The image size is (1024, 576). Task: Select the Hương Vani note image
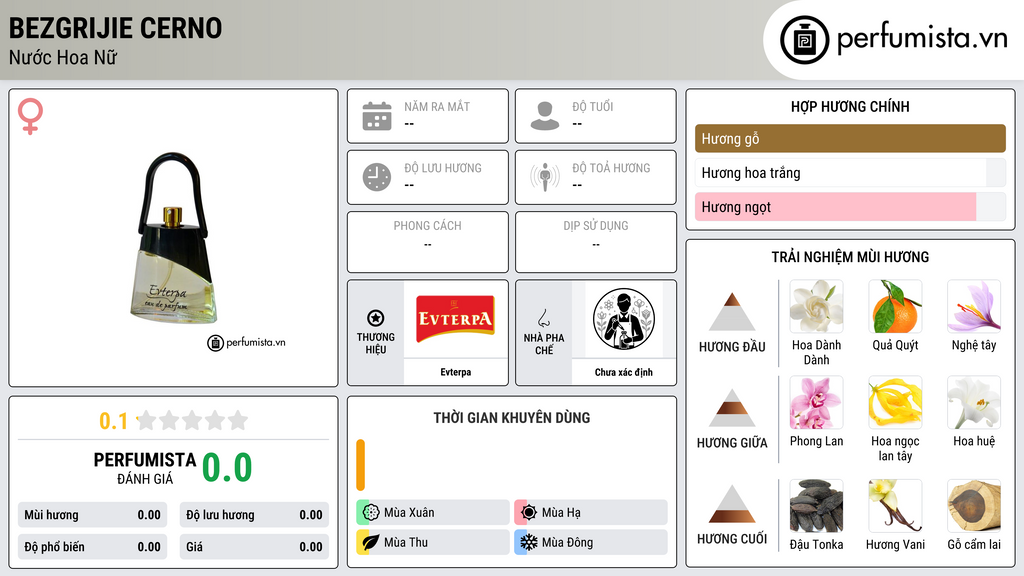pyautogui.click(x=895, y=506)
